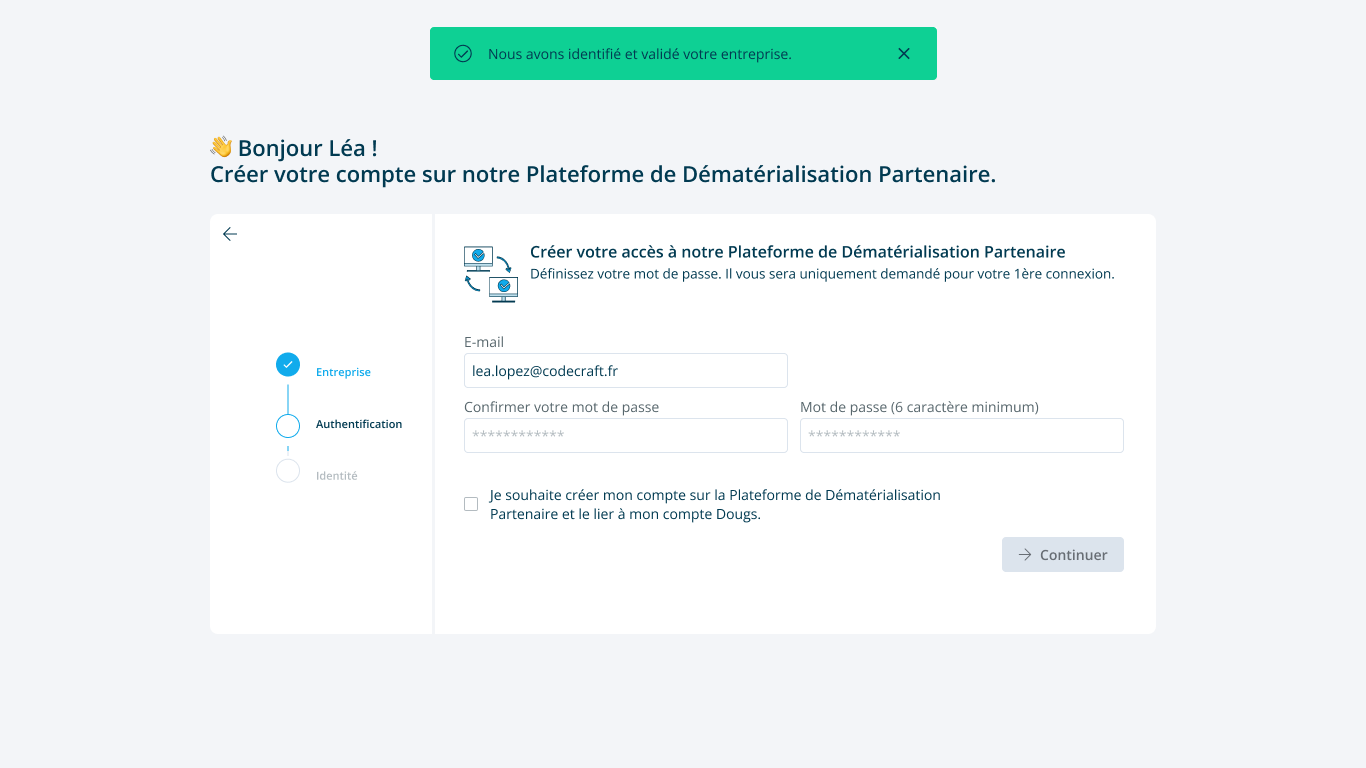Click the two-computers sync illustration icon
The width and height of the screenshot is (1366, 768).
coord(490,273)
